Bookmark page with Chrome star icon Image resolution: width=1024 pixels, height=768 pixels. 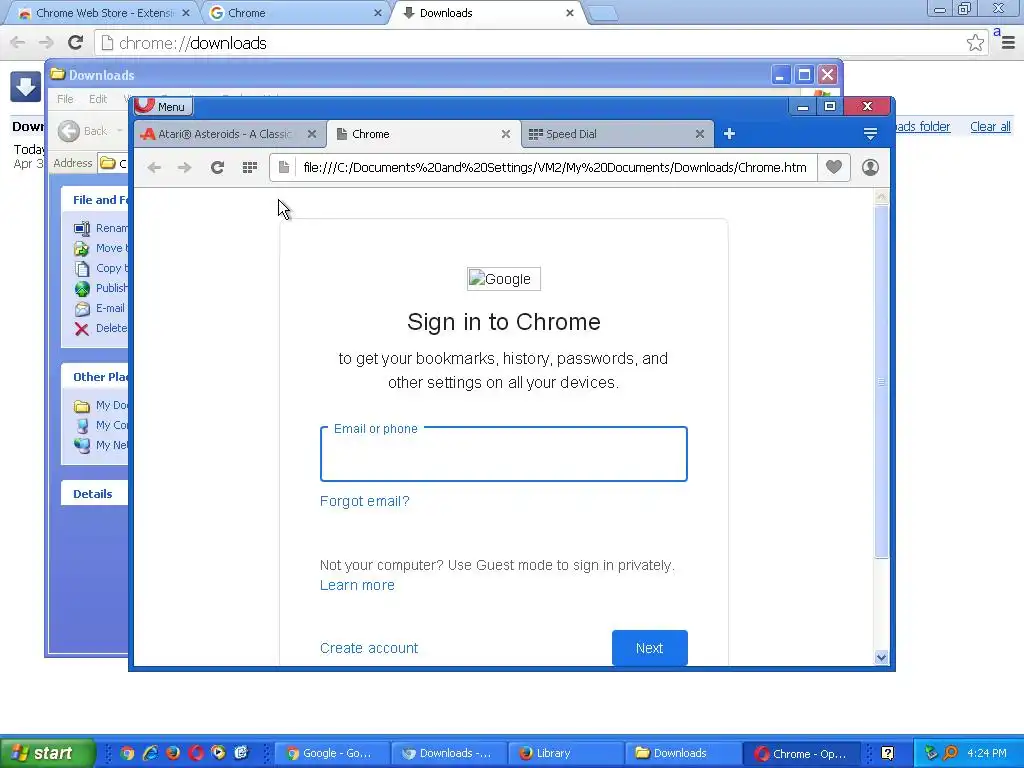(975, 42)
